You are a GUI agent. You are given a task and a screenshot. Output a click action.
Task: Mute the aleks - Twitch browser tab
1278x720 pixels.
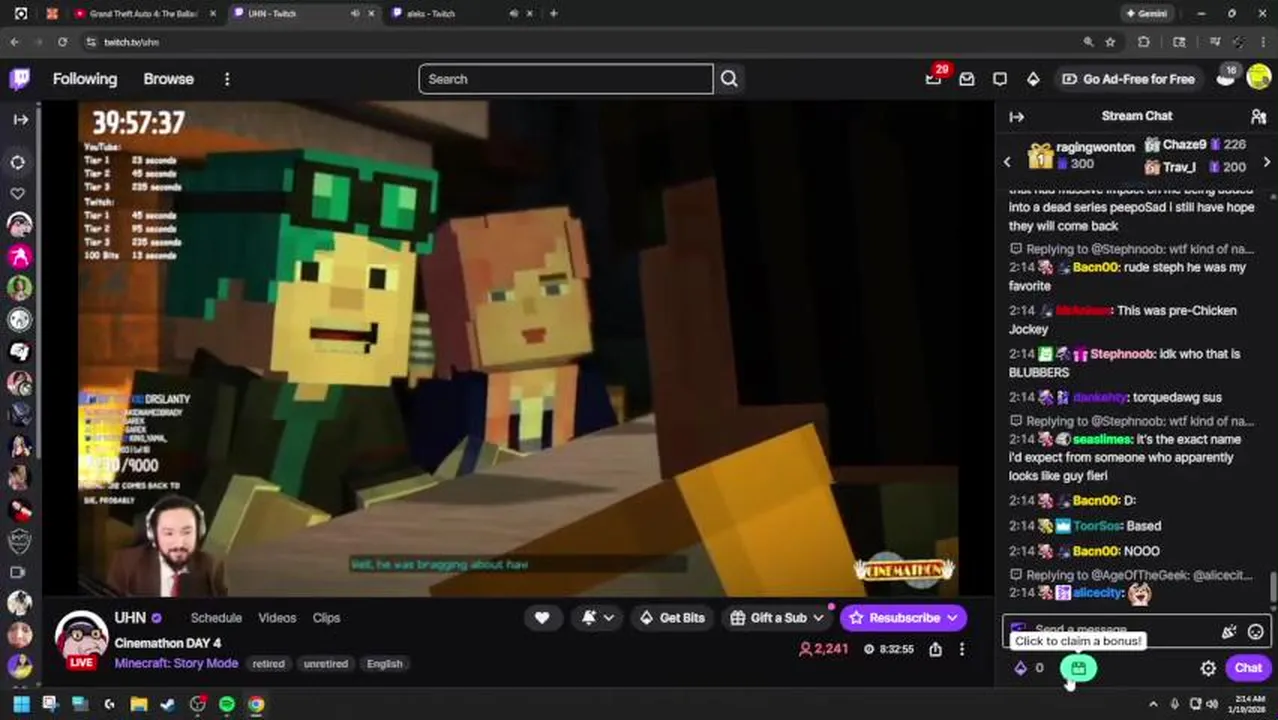[x=513, y=14]
